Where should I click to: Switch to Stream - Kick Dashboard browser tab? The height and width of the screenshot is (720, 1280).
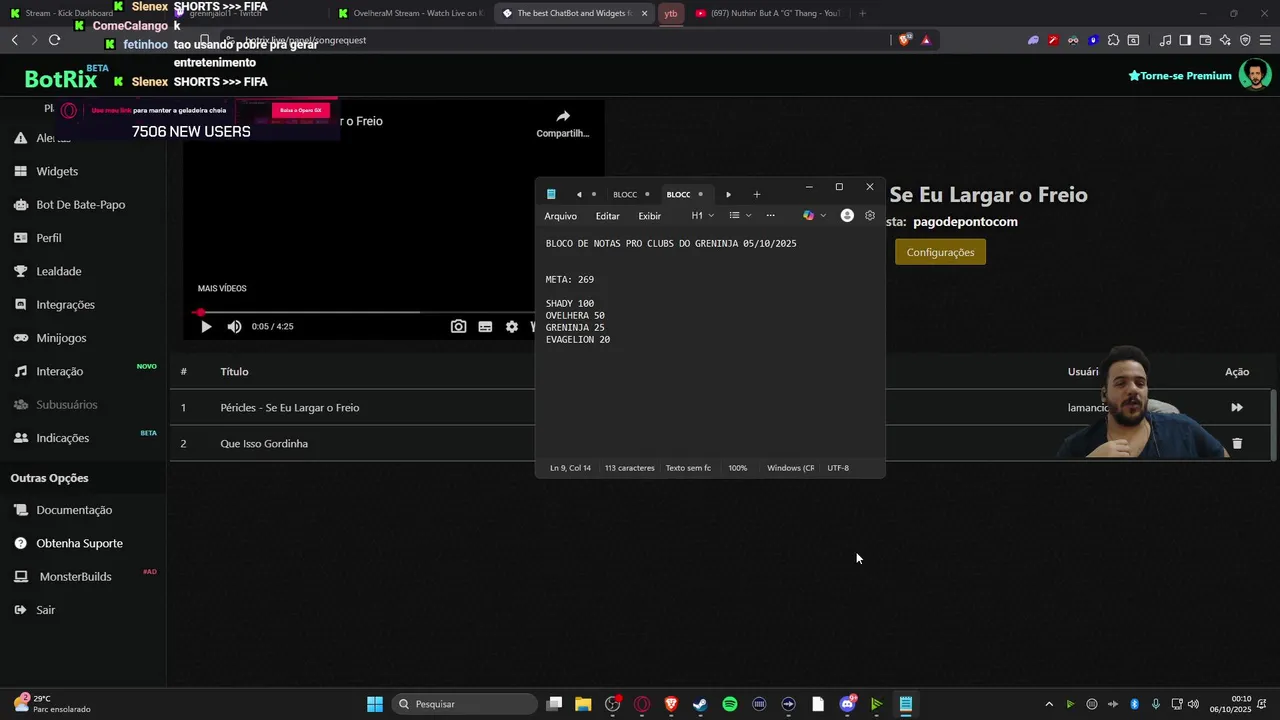pyautogui.click(x=69, y=13)
